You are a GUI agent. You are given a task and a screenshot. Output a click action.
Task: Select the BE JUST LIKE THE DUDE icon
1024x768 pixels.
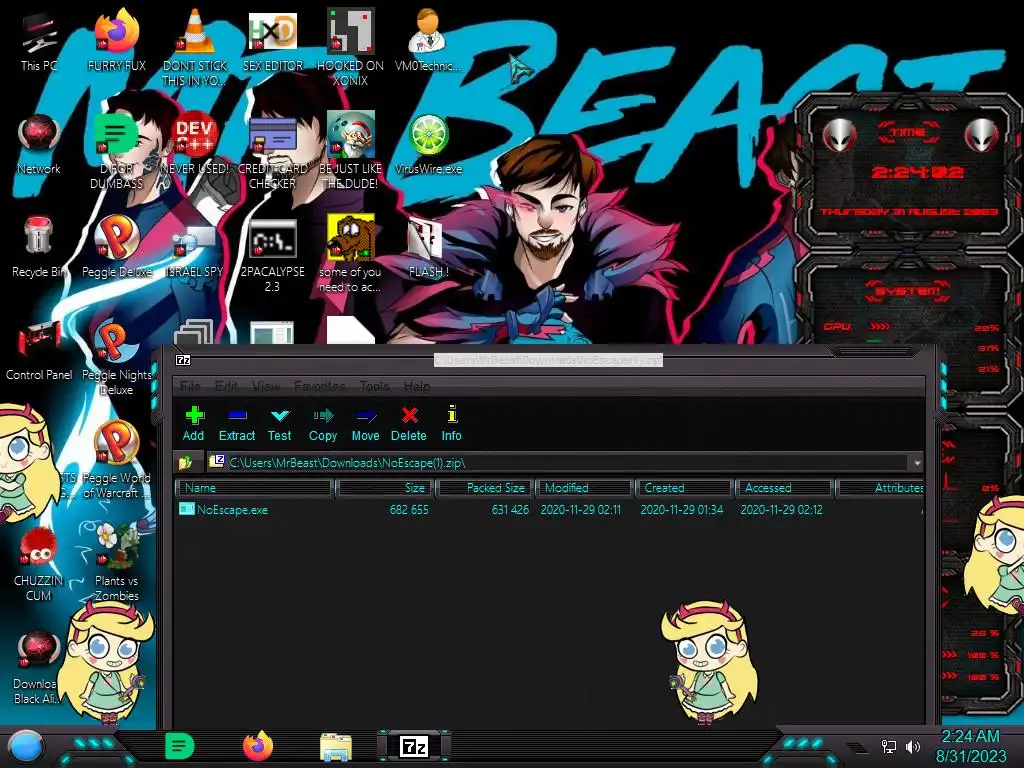(350, 152)
